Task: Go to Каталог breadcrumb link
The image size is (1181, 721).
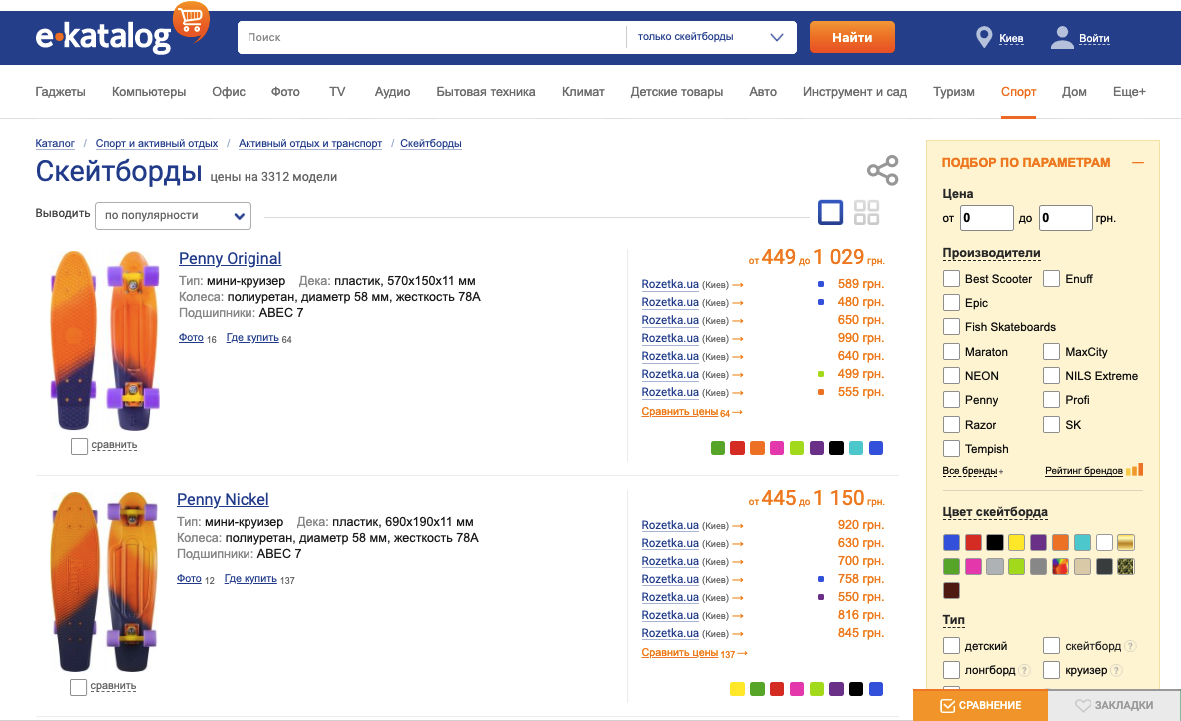Action: [x=55, y=143]
